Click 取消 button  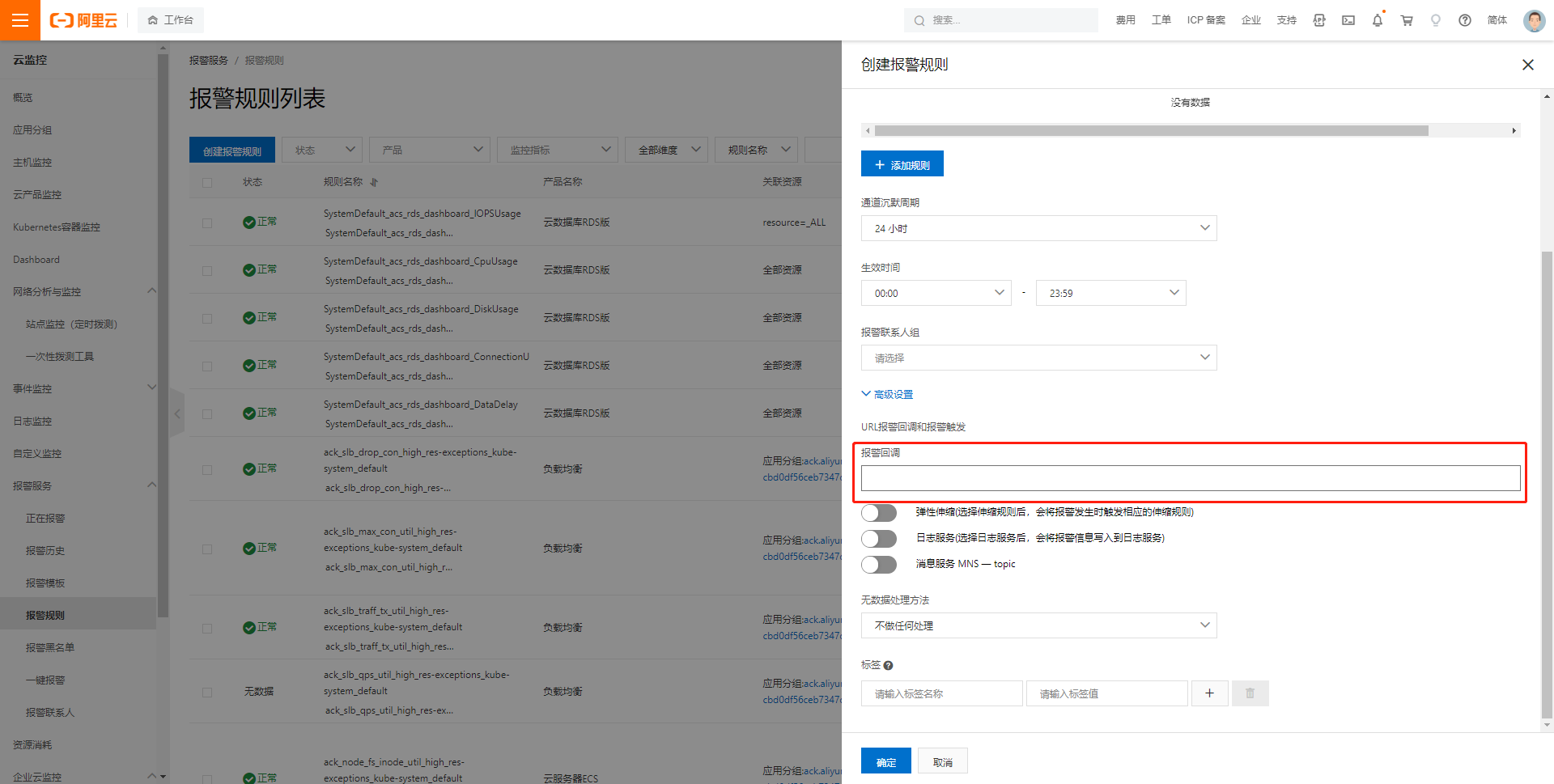(x=943, y=761)
